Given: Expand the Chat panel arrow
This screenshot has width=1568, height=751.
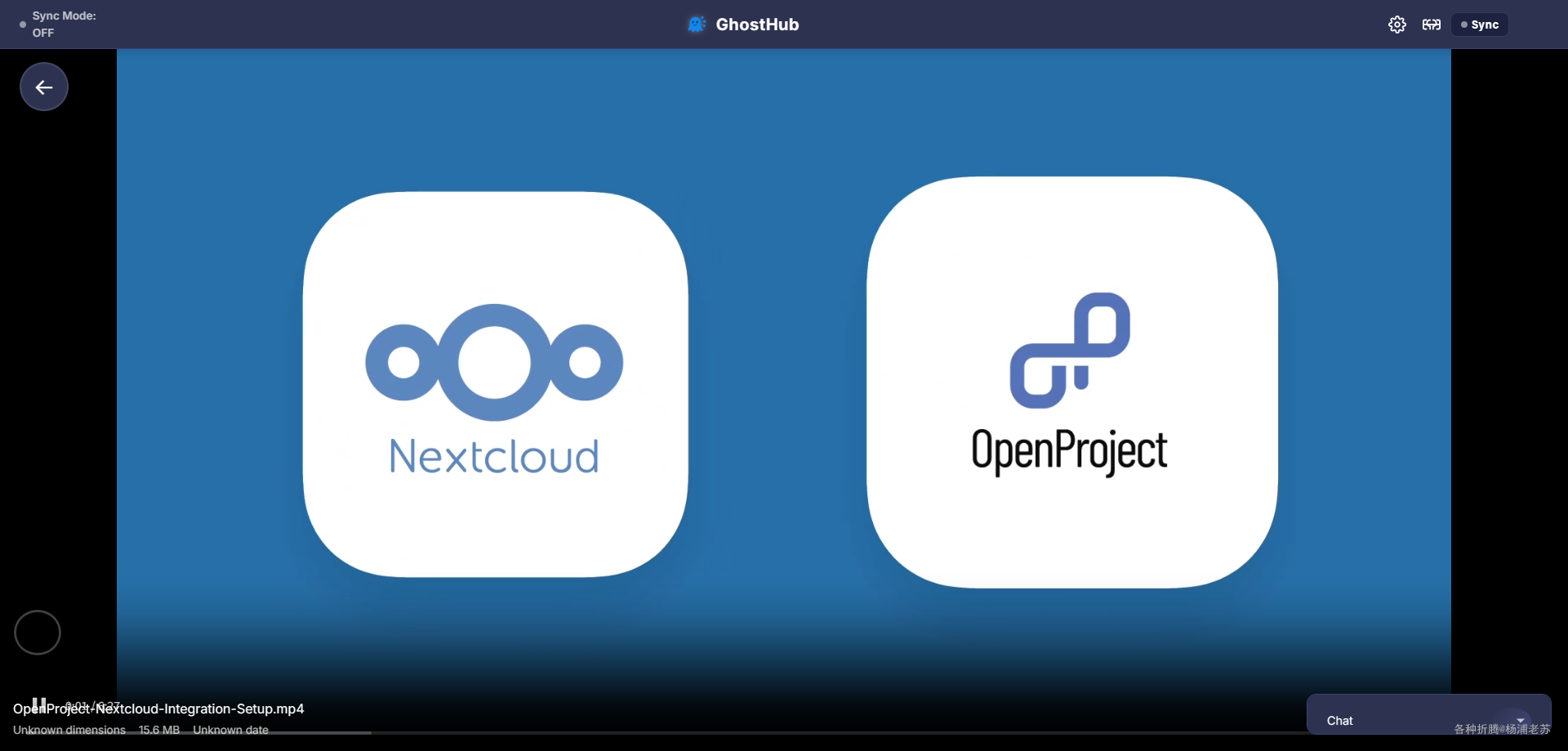Looking at the screenshot, I should click(1521, 720).
